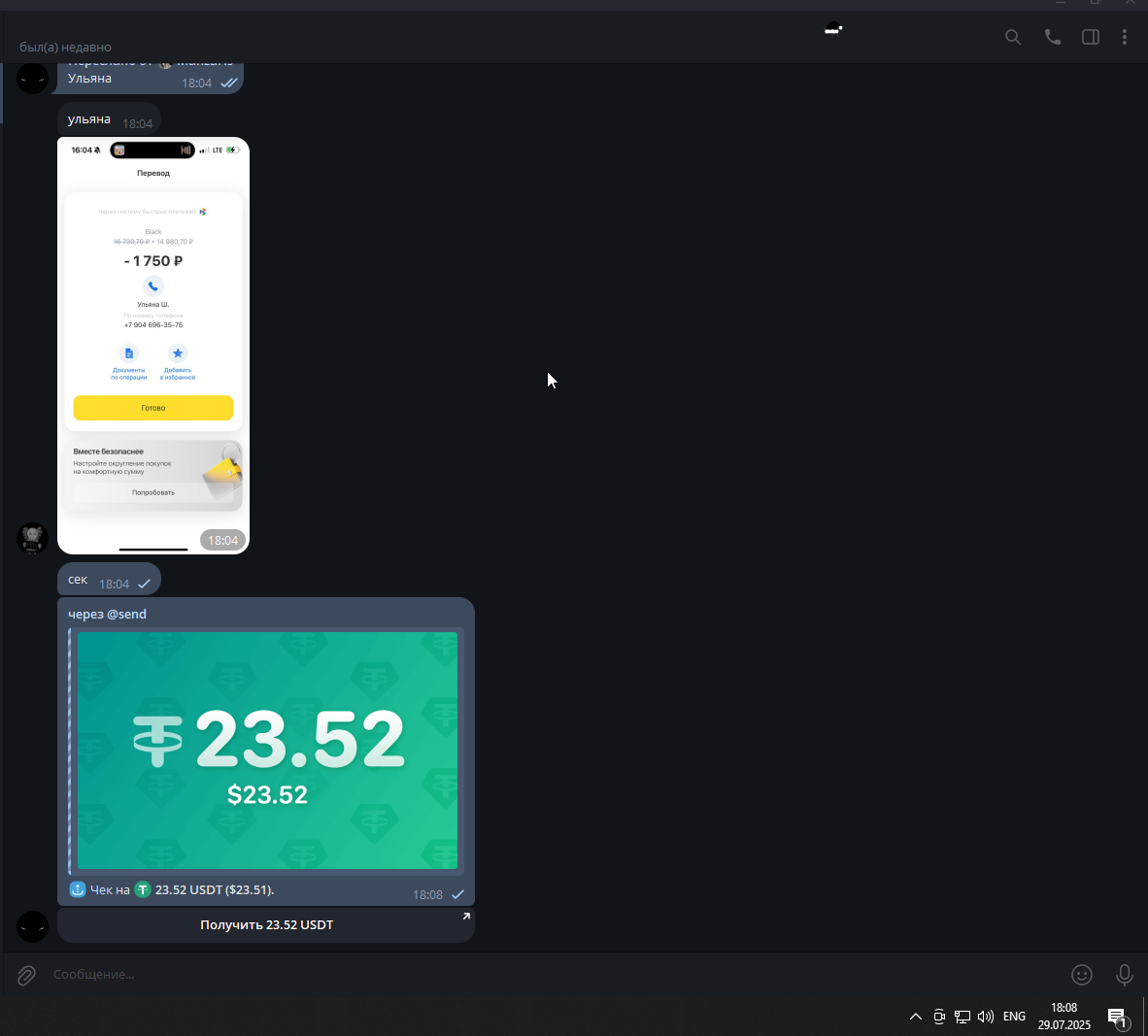Open the @send bot link
The width and height of the screenshot is (1148, 1036).
126,615
